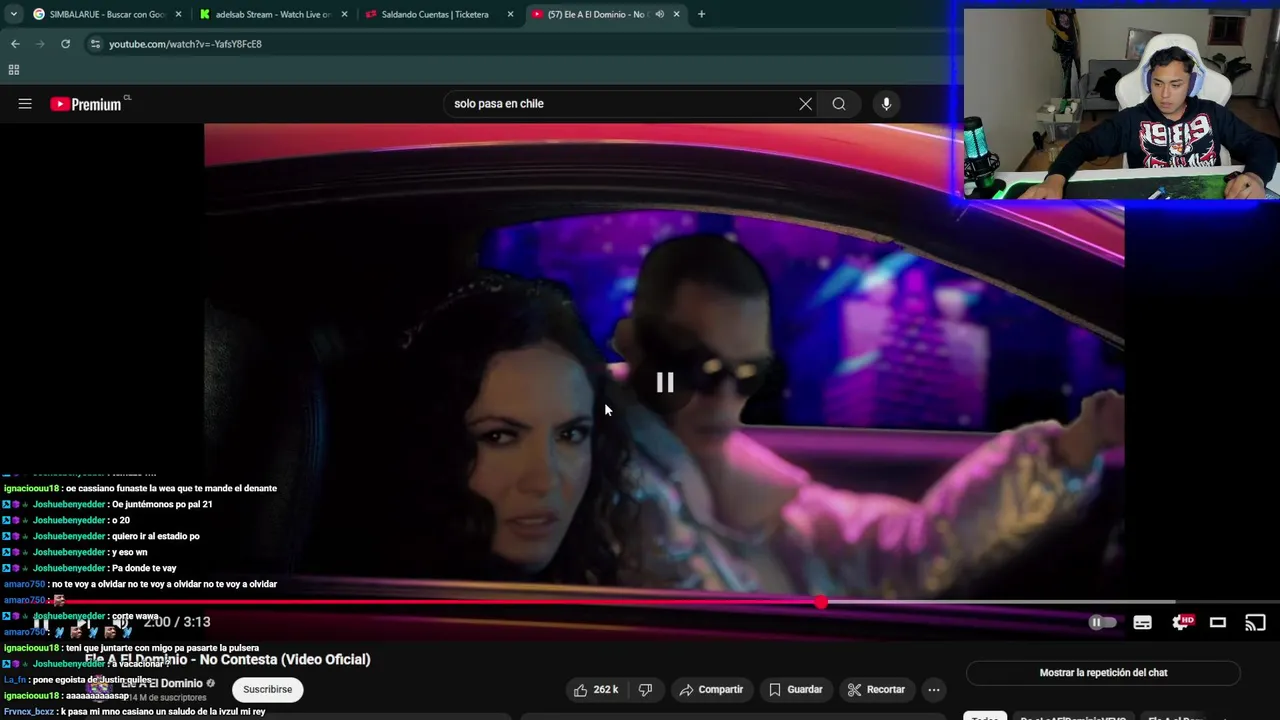The image size is (1280, 720).
Task: Click Mostrar la repetición del chat
Action: coord(1103,673)
